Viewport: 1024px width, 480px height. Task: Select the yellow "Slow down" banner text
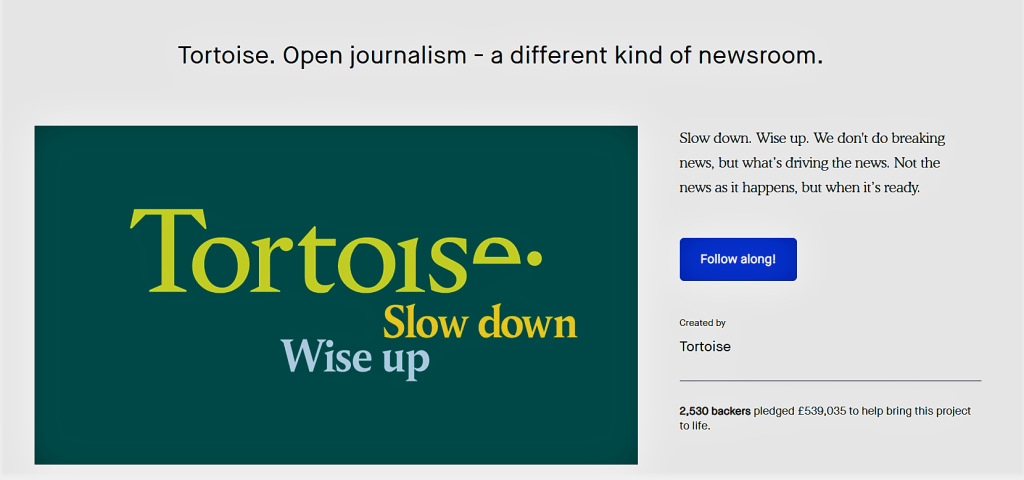tap(480, 324)
